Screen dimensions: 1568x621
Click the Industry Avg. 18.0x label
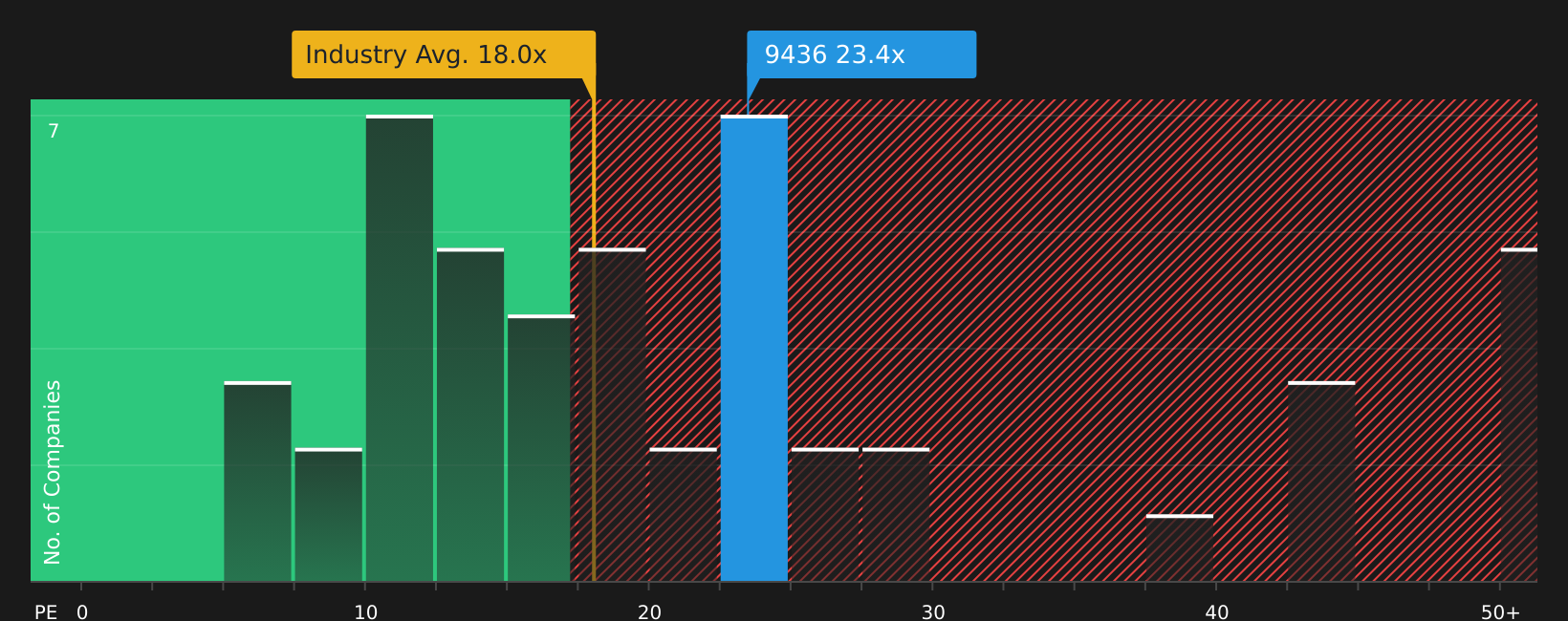[x=444, y=54]
